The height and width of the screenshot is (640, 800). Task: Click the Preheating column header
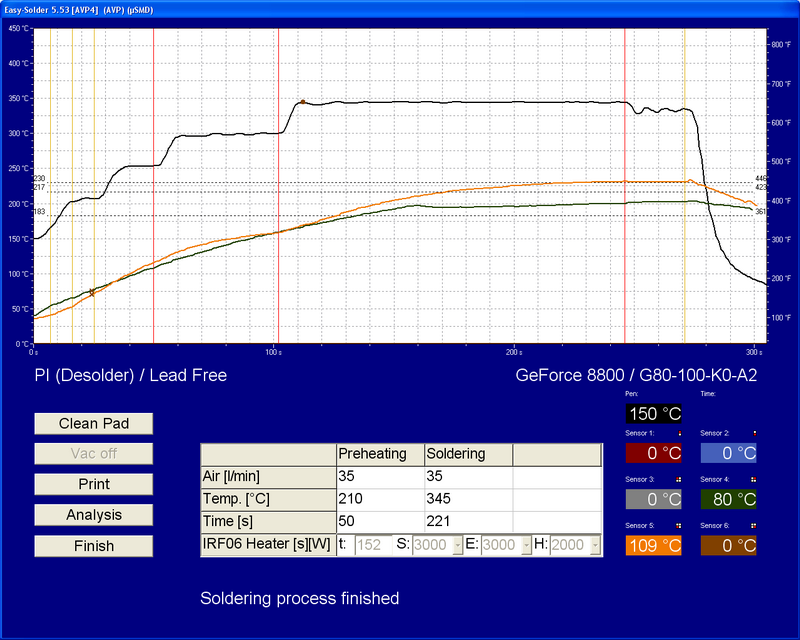tap(380, 454)
